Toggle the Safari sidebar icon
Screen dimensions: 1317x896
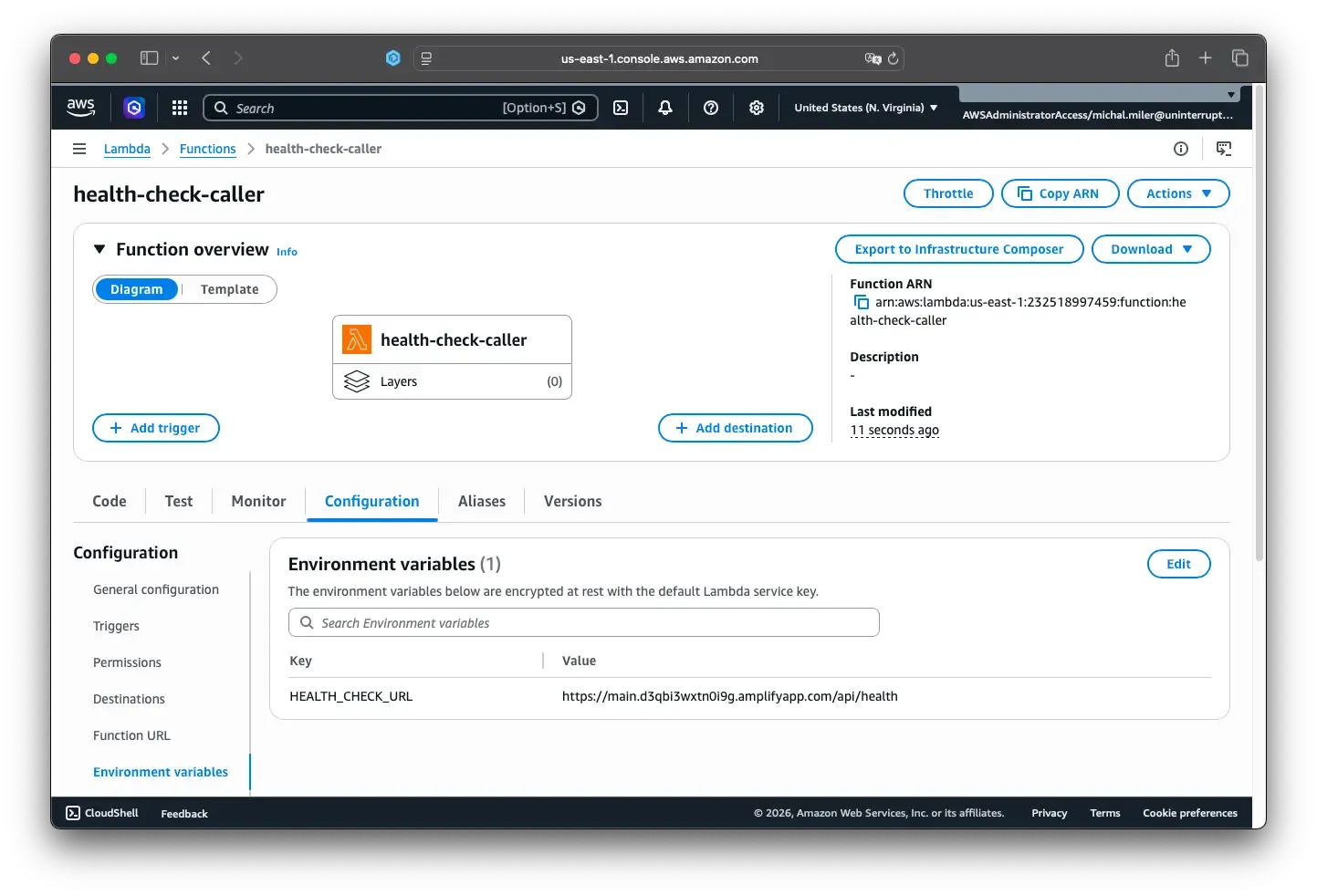click(x=150, y=58)
